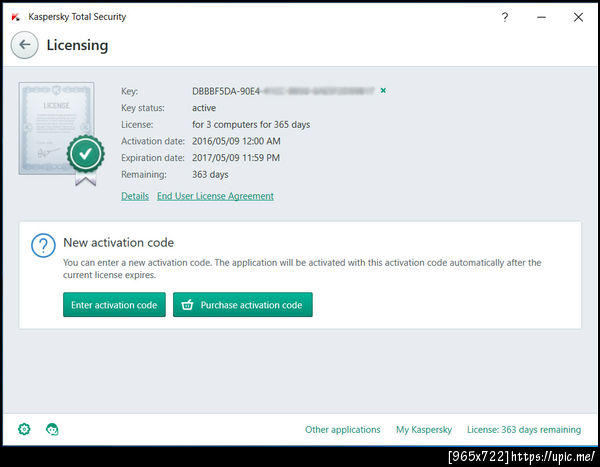600x467 pixels.
Task: Remove the key with the green X
Action: click(383, 90)
